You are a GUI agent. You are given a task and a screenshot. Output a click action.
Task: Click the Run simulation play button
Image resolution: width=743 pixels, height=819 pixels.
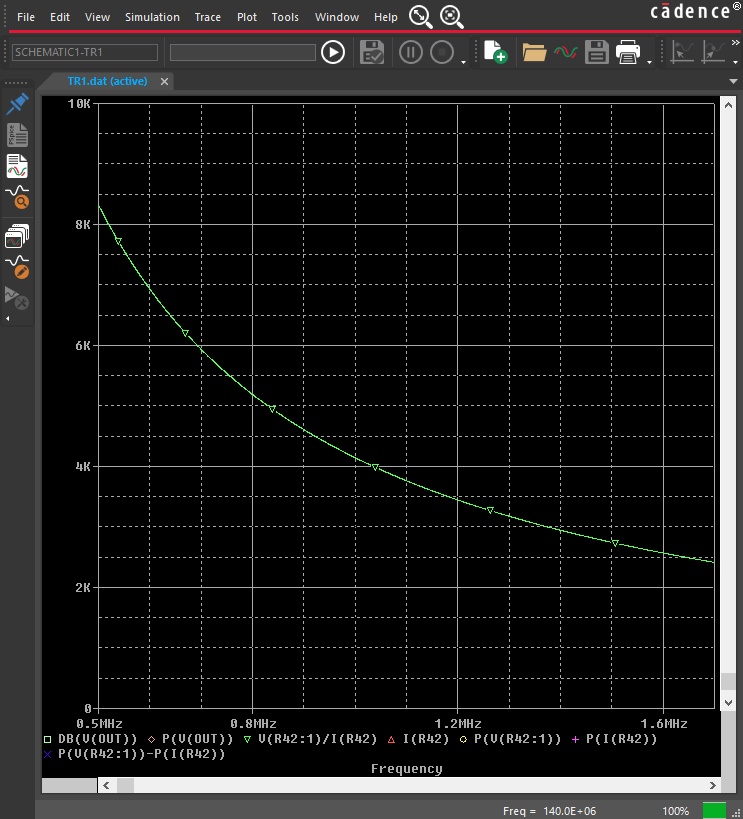333,52
